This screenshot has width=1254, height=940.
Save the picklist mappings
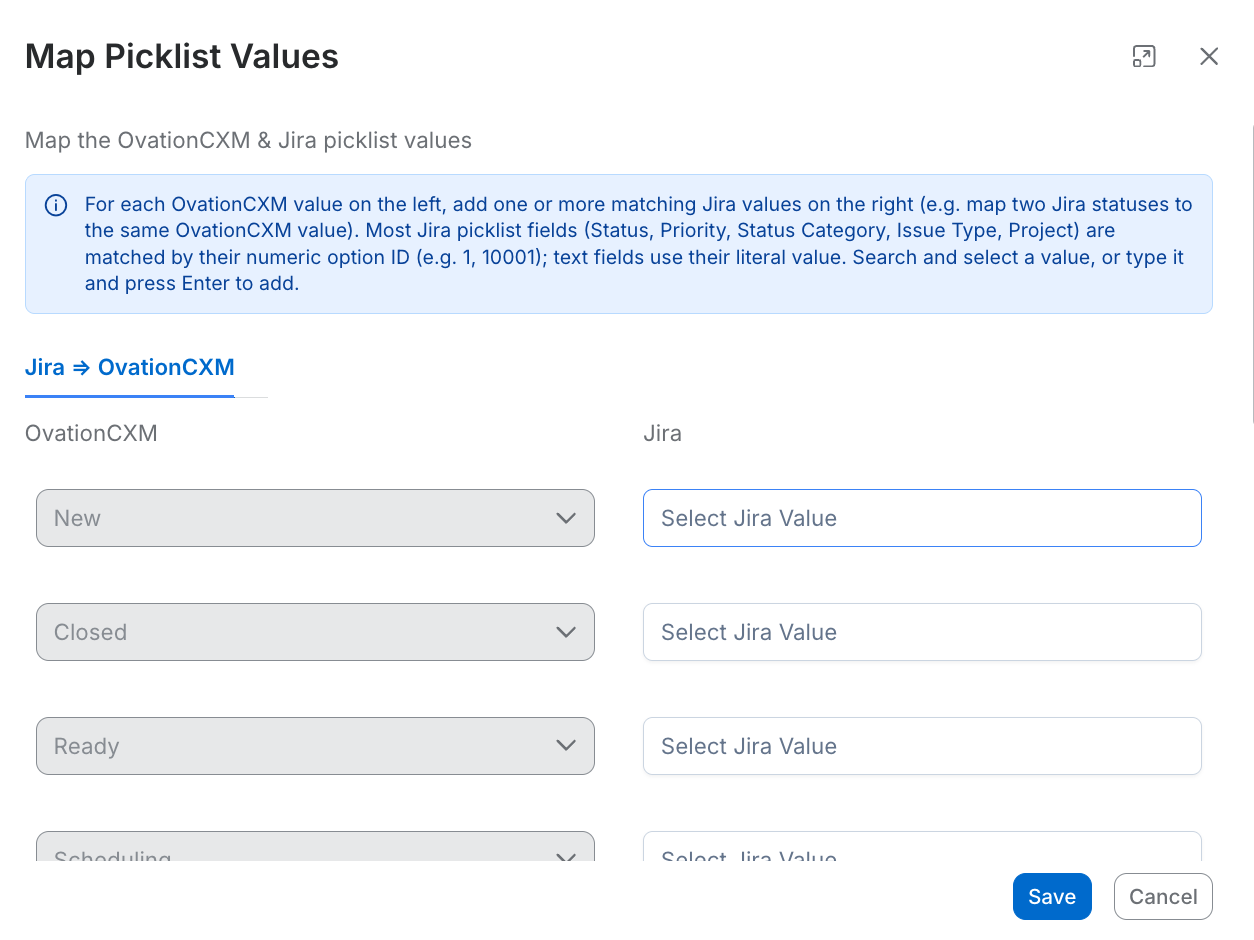1052,897
